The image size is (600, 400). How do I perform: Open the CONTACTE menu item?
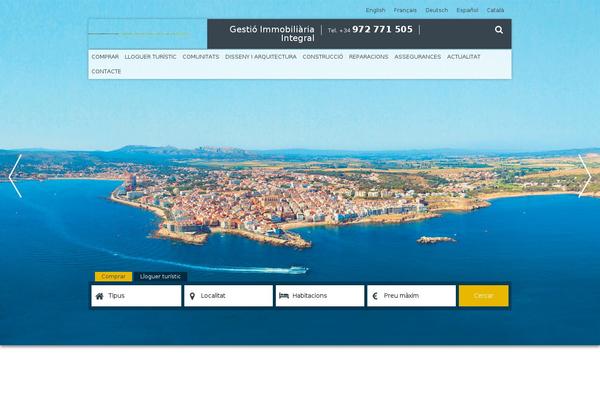coord(106,72)
